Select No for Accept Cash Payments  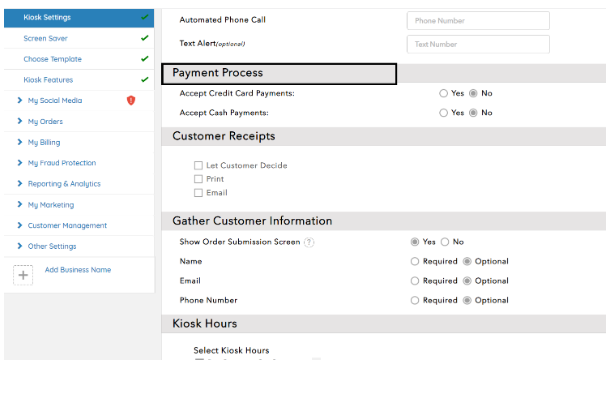473,113
